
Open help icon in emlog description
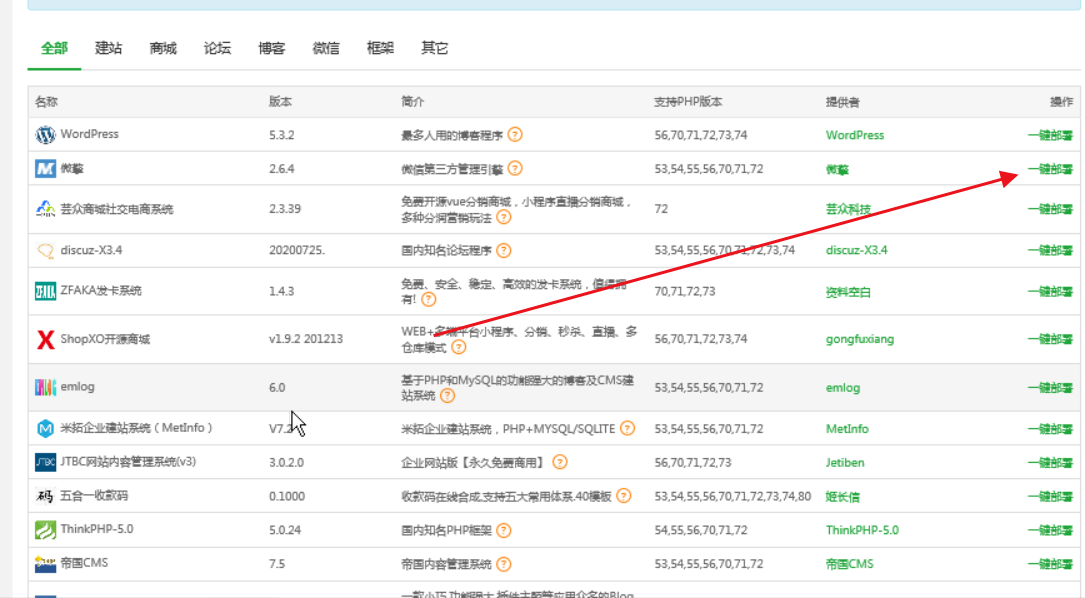click(x=447, y=395)
